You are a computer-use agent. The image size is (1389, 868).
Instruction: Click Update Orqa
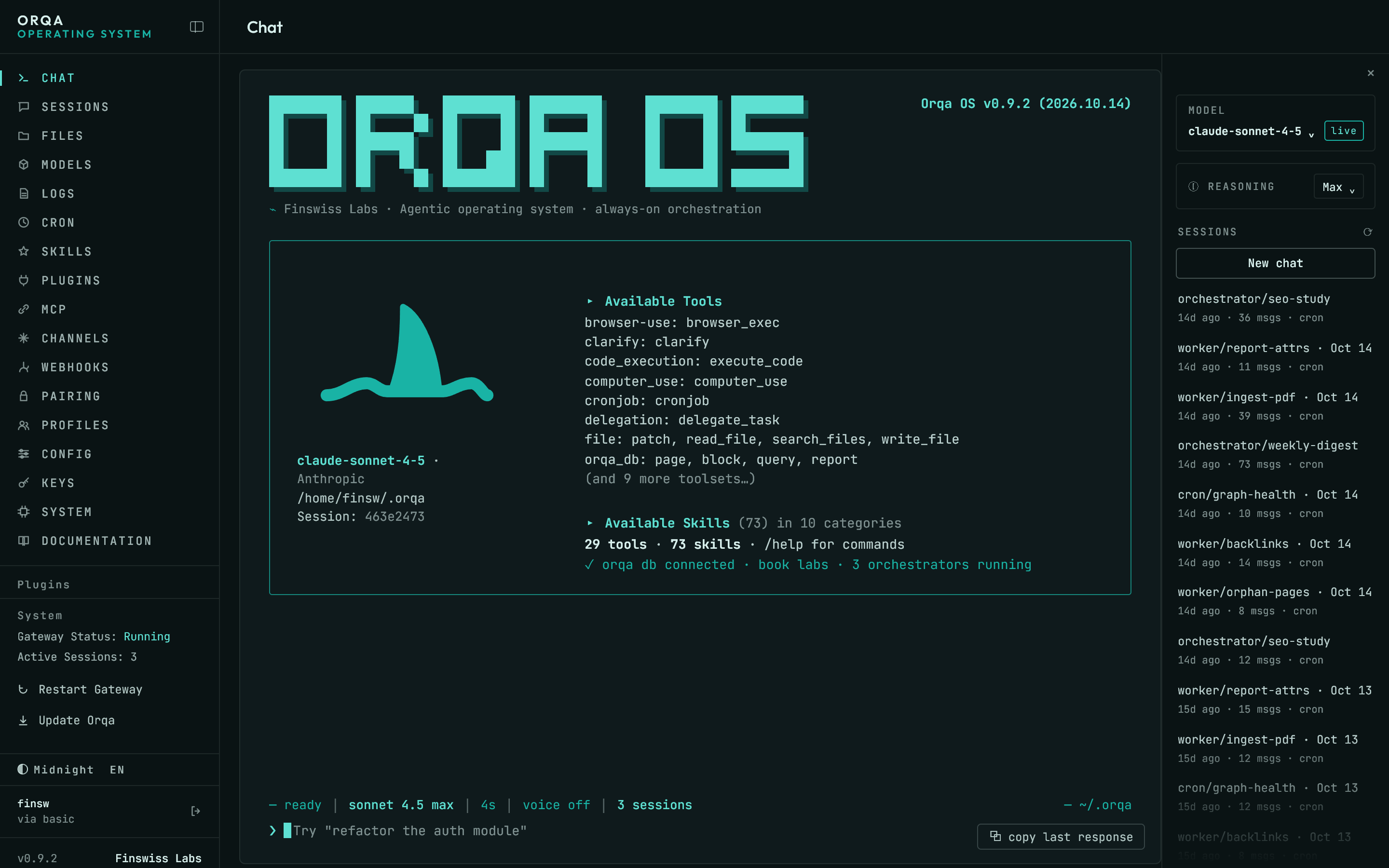pos(67,720)
